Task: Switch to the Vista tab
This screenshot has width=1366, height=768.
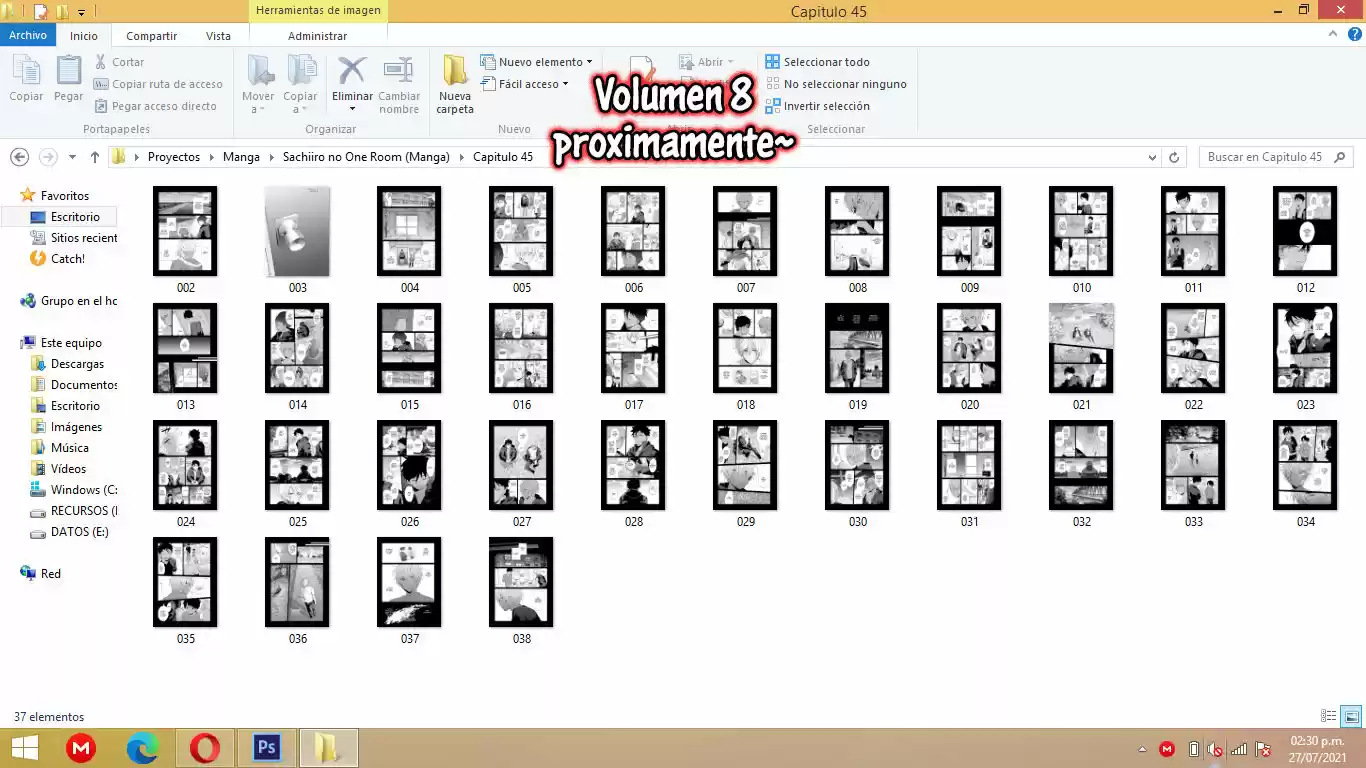Action: (x=218, y=36)
